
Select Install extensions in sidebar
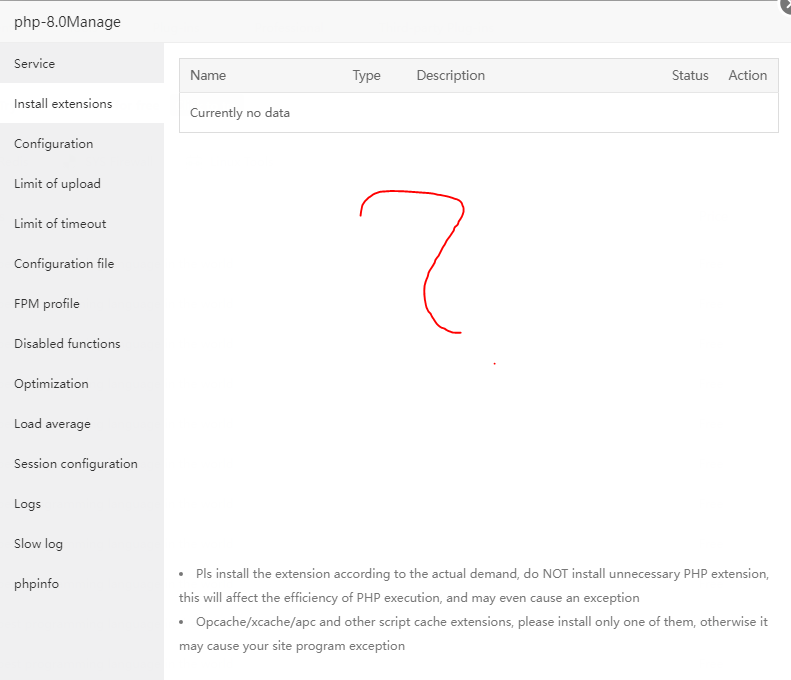pos(63,104)
